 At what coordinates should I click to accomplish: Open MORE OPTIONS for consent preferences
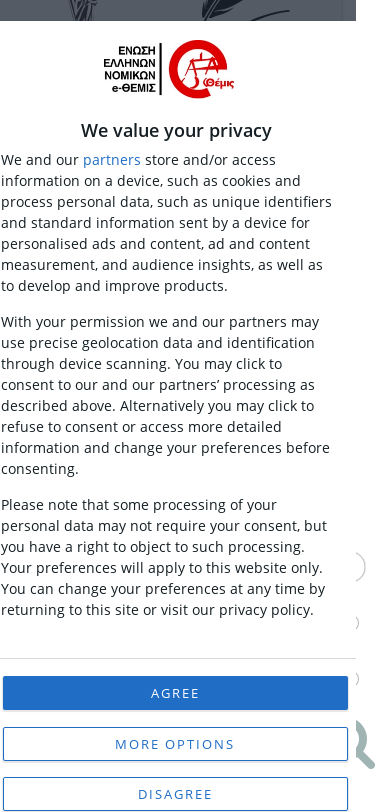coord(175,744)
